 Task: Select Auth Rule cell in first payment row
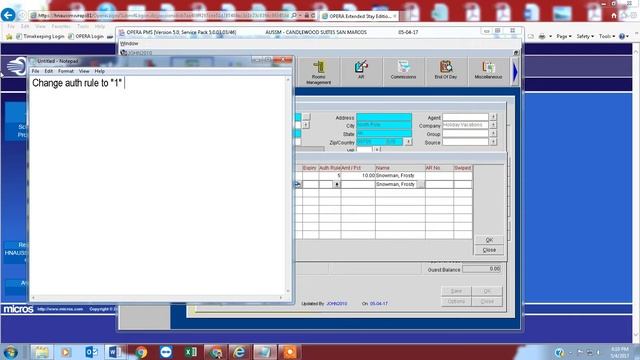[x=330, y=176]
